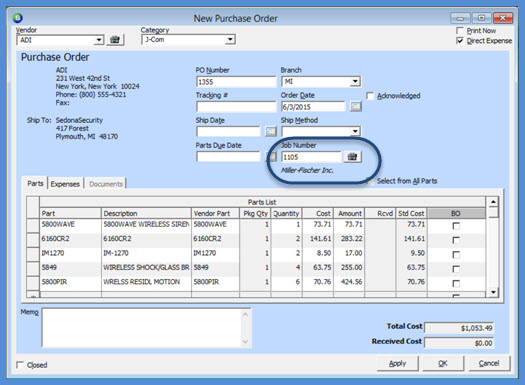Image resolution: width=525 pixels, height=385 pixels.
Task: Check the Closed checkbox
Action: tap(20, 365)
